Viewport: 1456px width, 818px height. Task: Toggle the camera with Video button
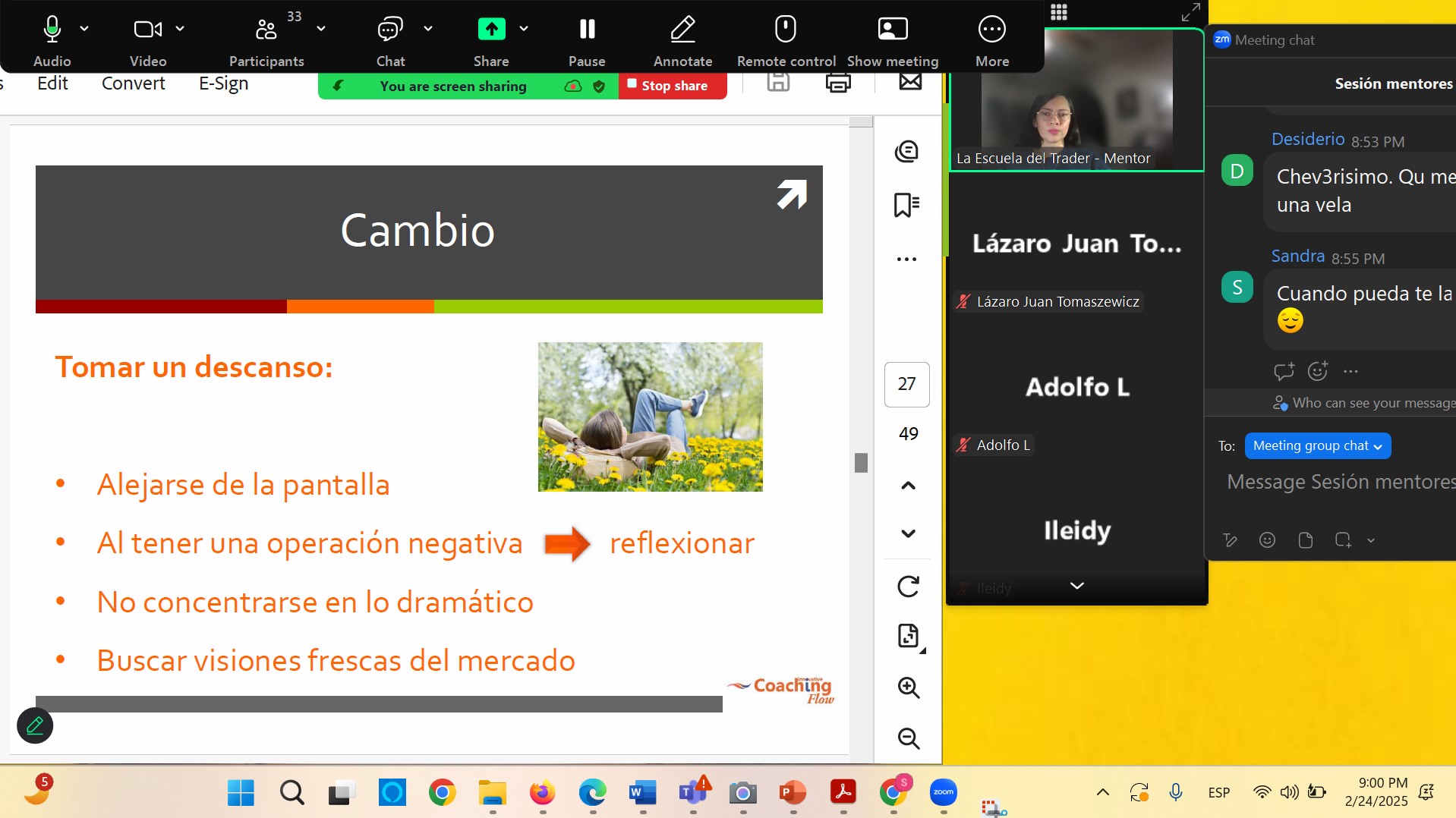(x=147, y=30)
